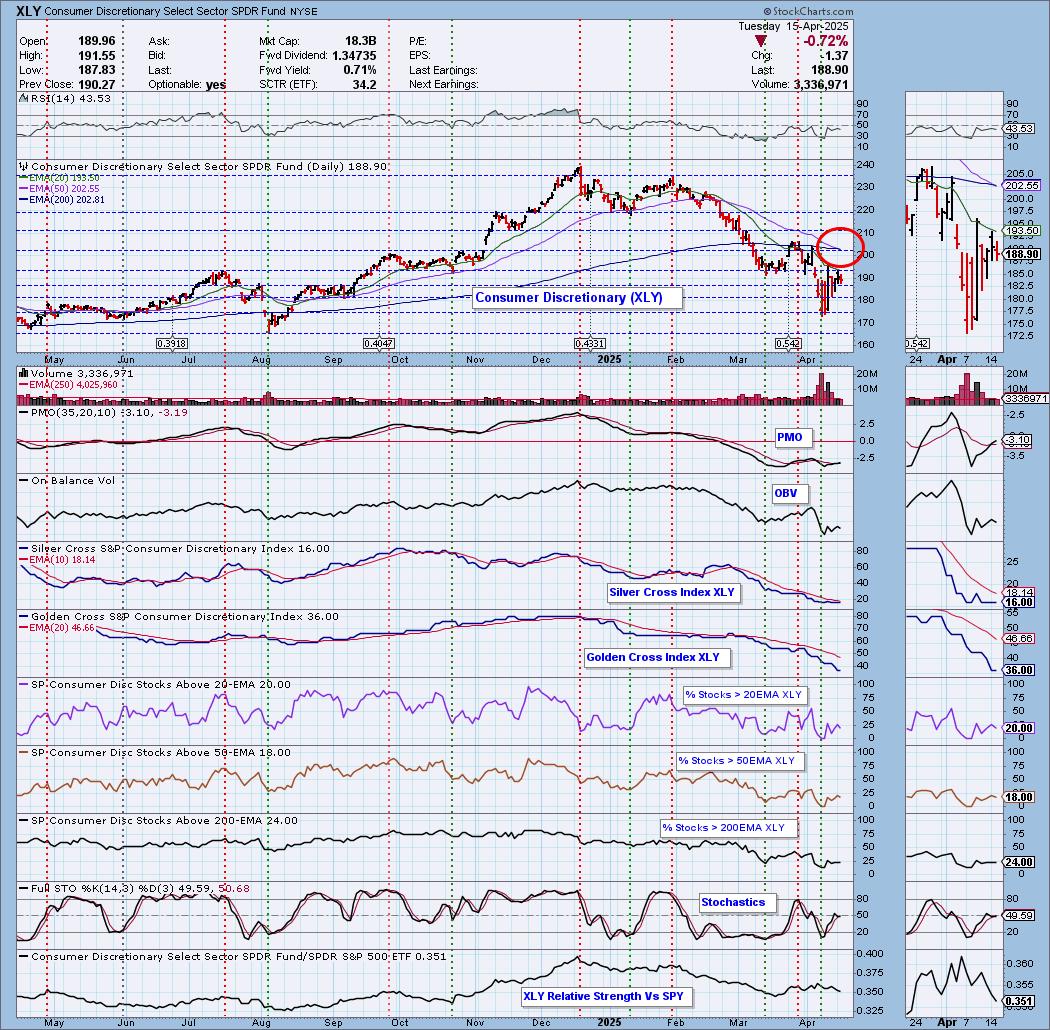Click the Volume value 3,336,971 in header
The width and height of the screenshot is (1050, 1030).
click(821, 85)
